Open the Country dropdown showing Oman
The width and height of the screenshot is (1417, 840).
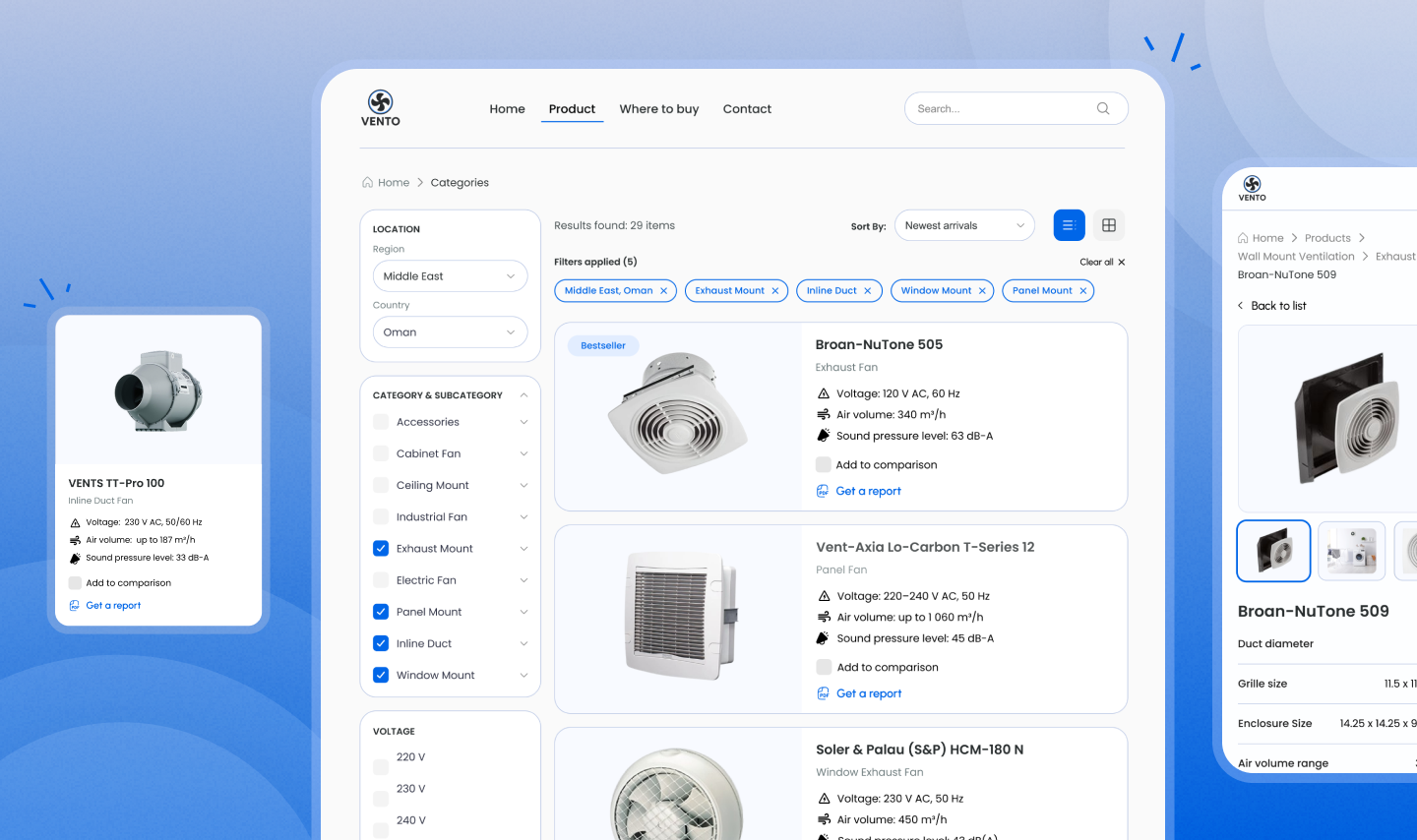coord(450,332)
